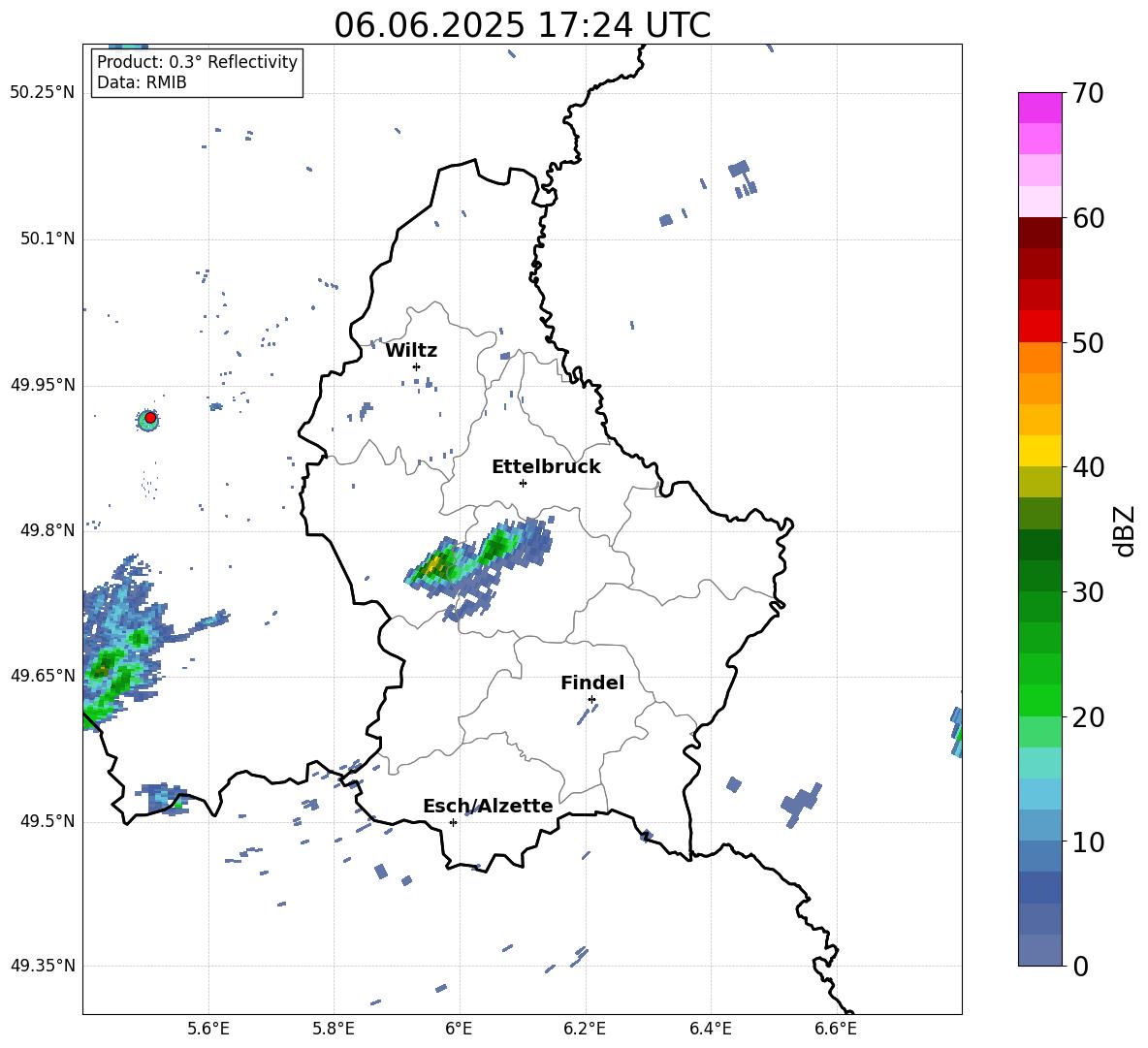Click the "Product: 0.3° Reflectivity" text
The width and height of the screenshot is (1148, 1048).
pyautogui.click(x=197, y=62)
